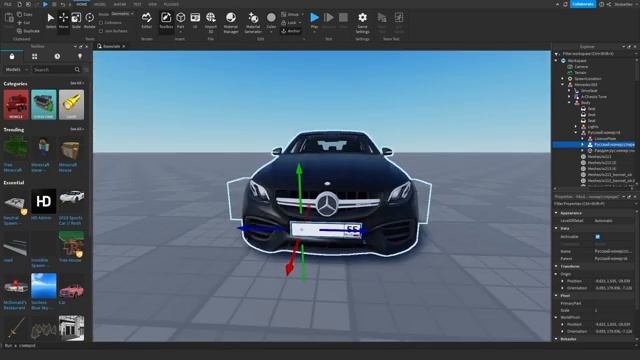The image size is (640, 360).
Task: Select the Terrain item in Explorer
Action: (580, 73)
